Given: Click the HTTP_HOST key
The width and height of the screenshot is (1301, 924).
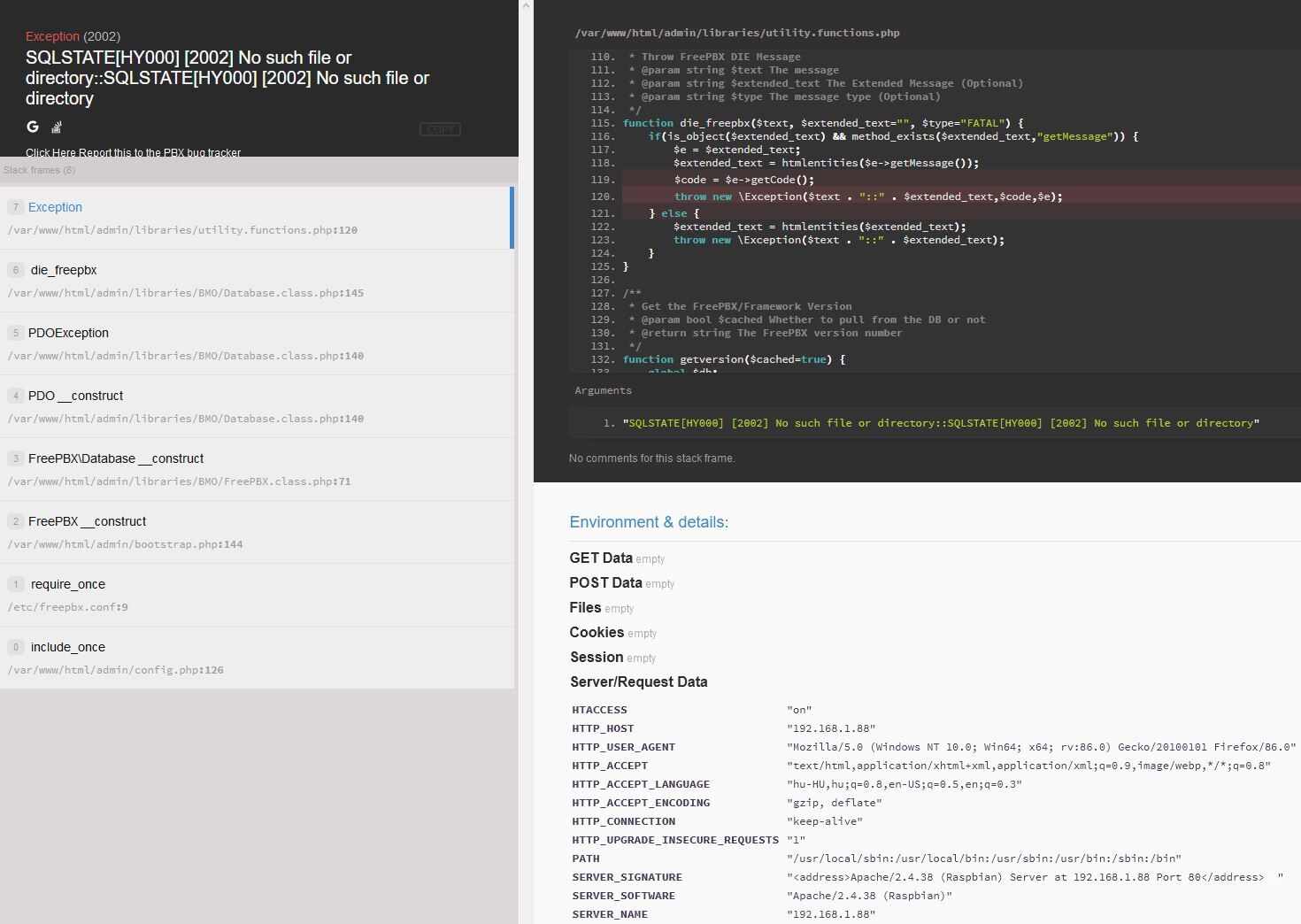Looking at the screenshot, I should pos(603,728).
